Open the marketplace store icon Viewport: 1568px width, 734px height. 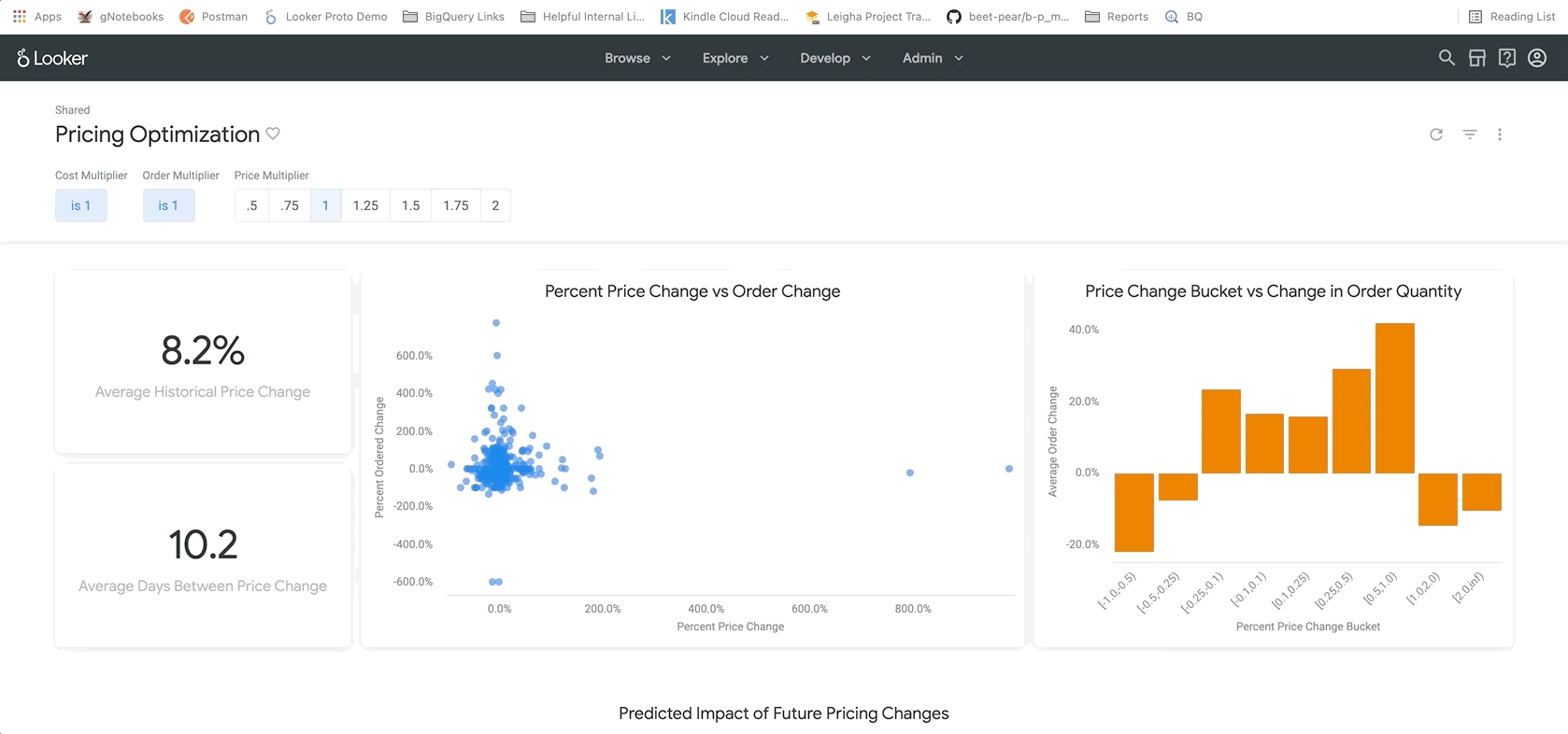coord(1476,58)
